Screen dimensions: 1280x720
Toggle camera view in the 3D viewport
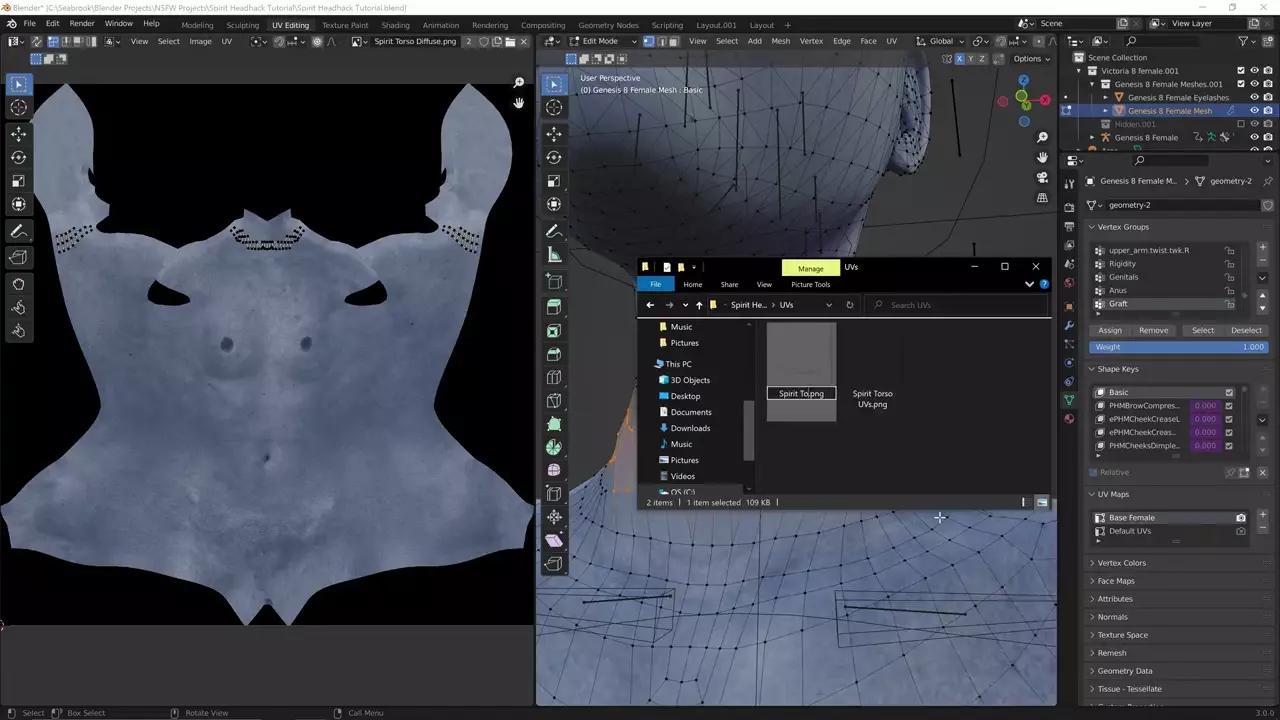[x=1042, y=177]
